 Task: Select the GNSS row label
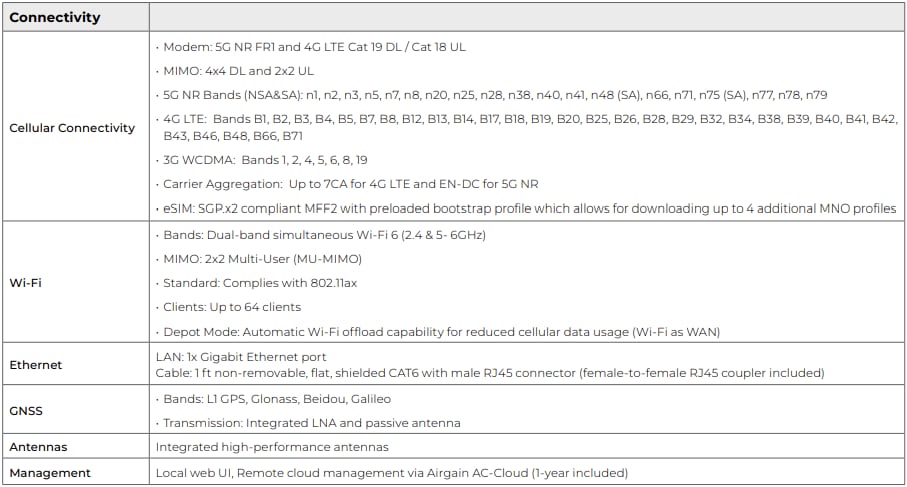(x=27, y=411)
